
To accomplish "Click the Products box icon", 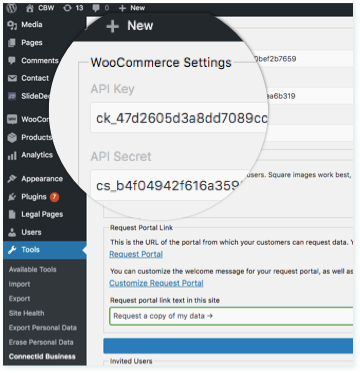I will (x=12, y=137).
